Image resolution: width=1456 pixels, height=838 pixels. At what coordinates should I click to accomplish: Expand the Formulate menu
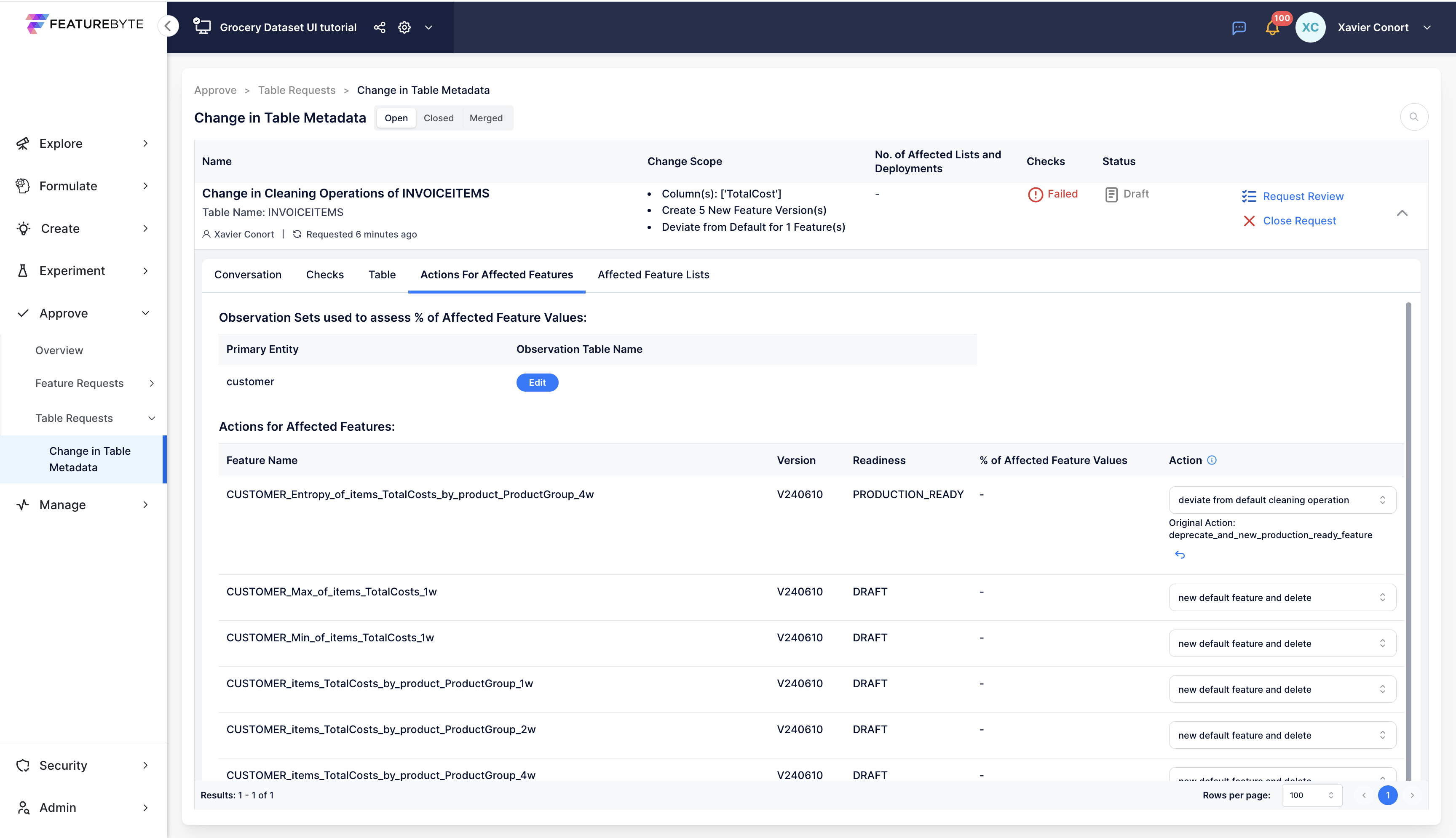tap(145, 186)
